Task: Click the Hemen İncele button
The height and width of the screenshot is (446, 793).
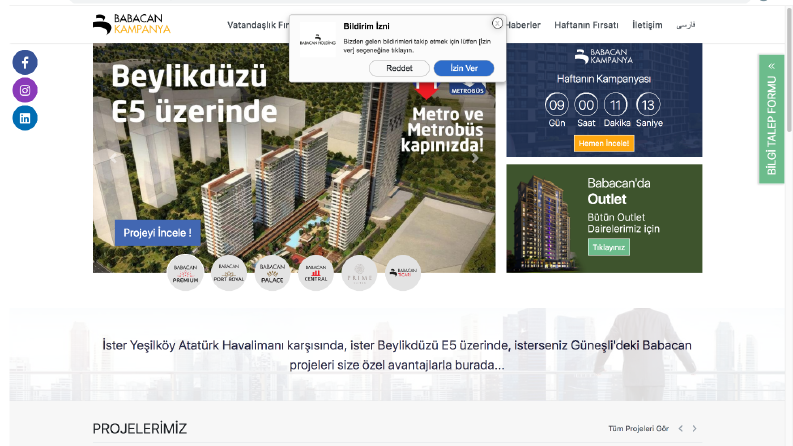Action: click(604, 143)
